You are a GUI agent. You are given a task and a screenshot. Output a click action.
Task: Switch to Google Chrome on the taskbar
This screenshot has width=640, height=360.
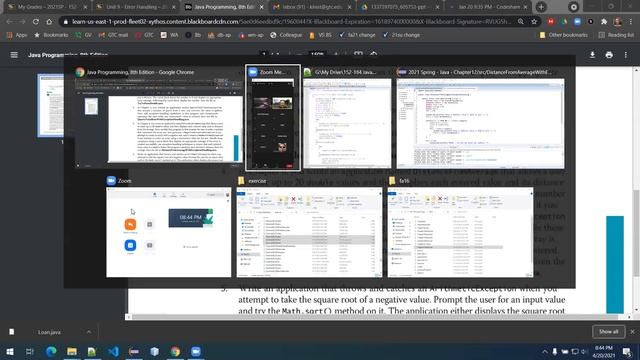tap(175, 351)
